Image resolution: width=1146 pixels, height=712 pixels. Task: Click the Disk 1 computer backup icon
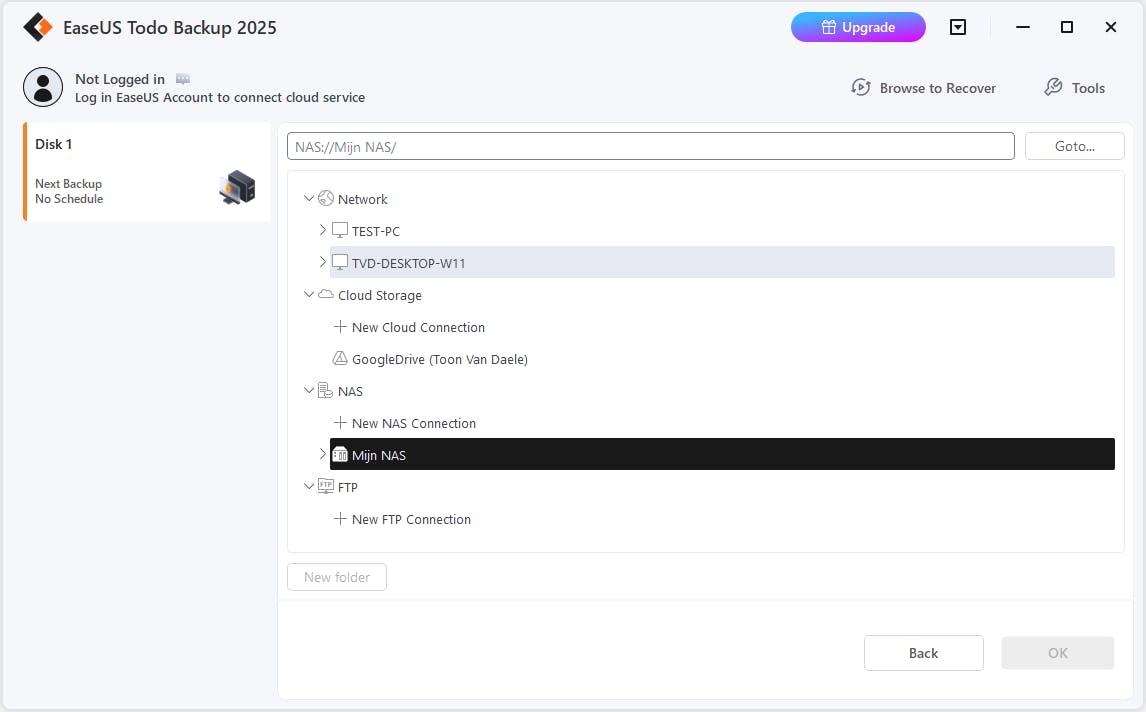tap(238, 188)
